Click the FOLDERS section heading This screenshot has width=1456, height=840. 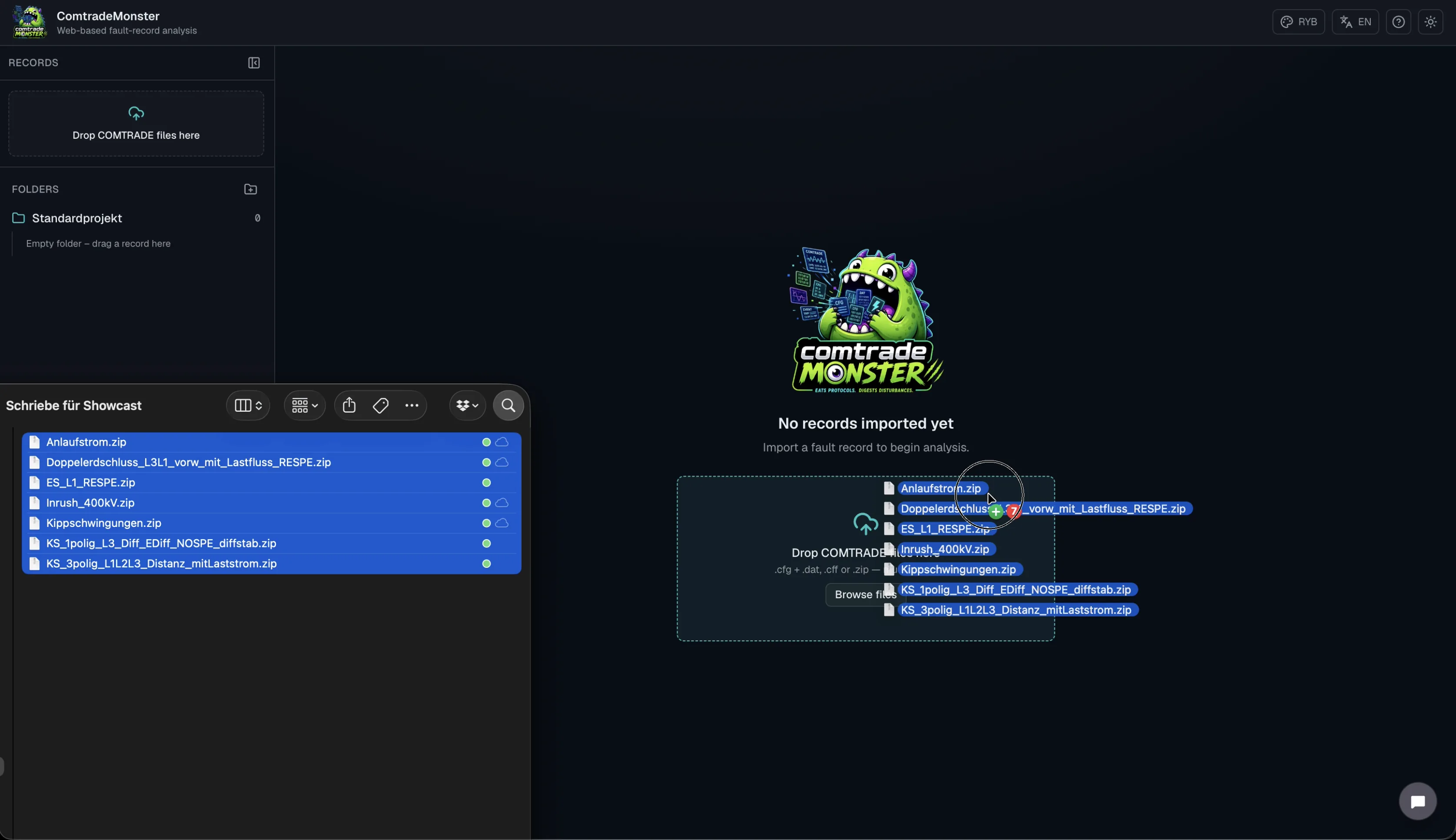click(x=35, y=189)
